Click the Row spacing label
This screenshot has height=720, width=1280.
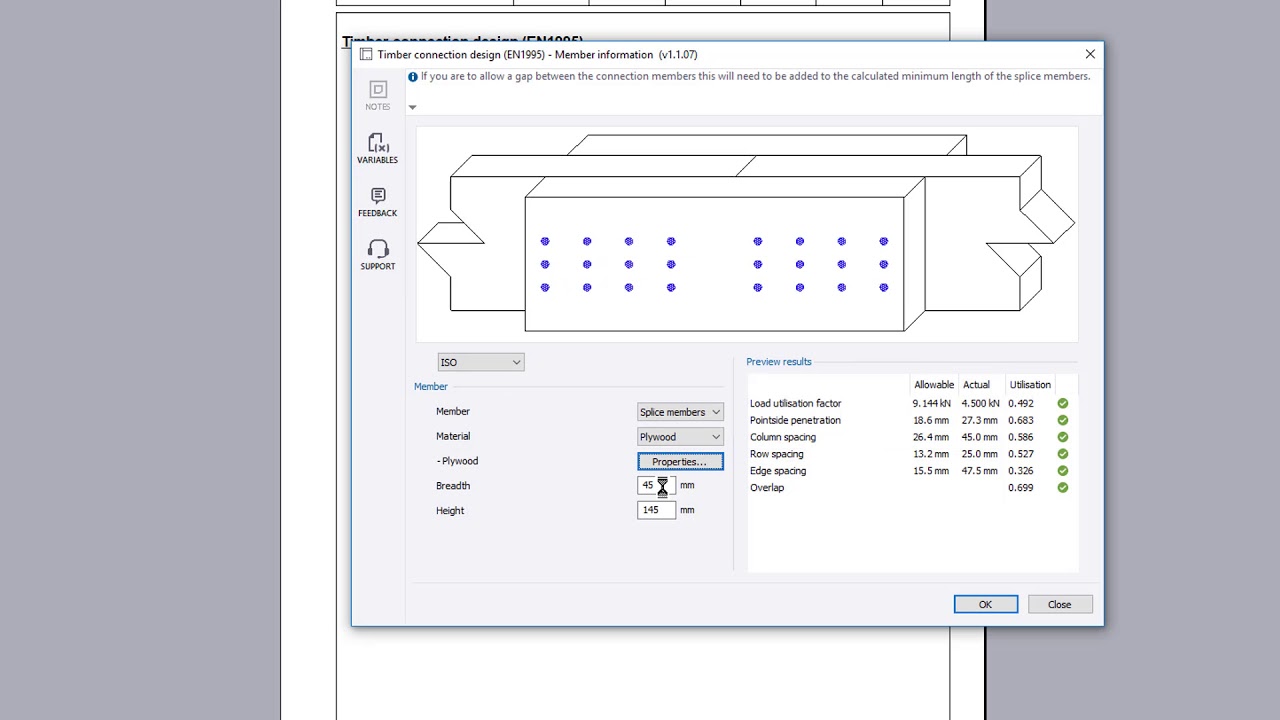point(777,454)
